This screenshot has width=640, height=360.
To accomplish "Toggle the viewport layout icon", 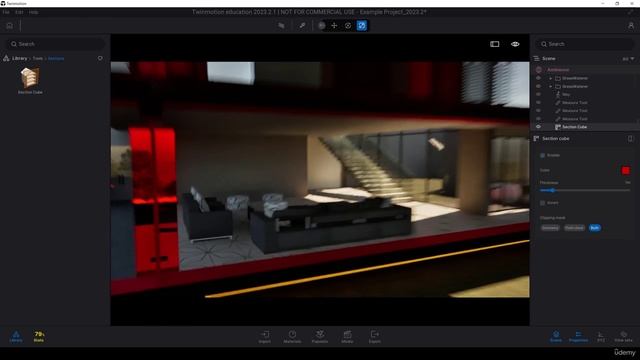I will click(495, 44).
